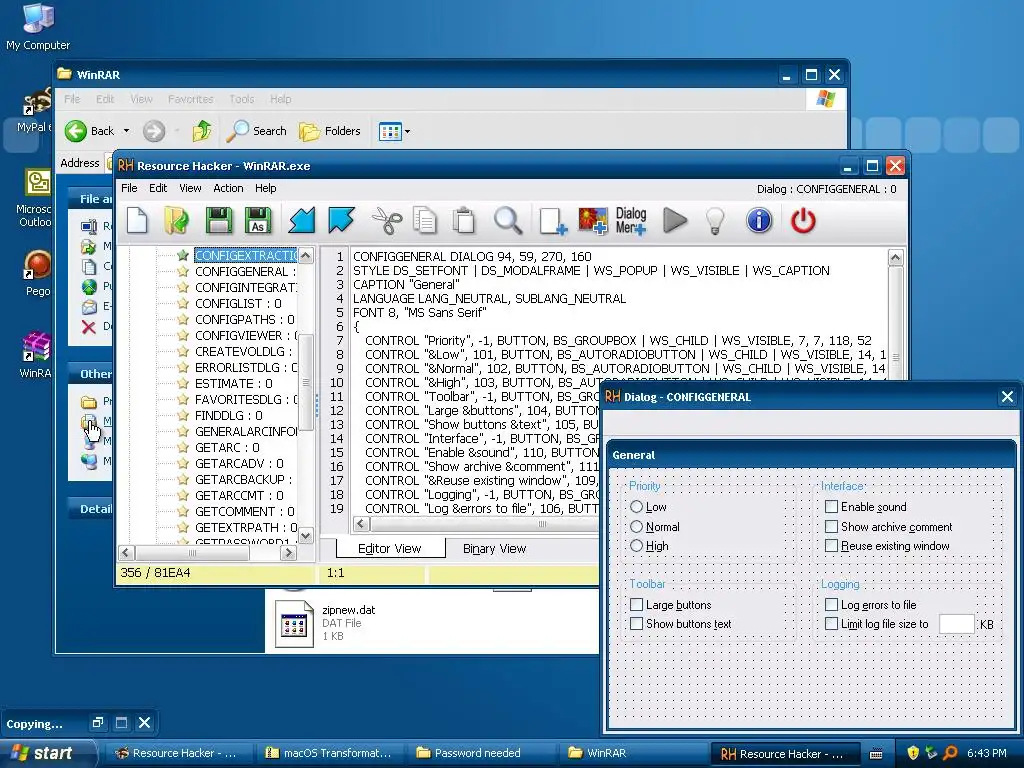1024x768 pixels.
Task: Select the High priority radio button
Action: pos(637,546)
